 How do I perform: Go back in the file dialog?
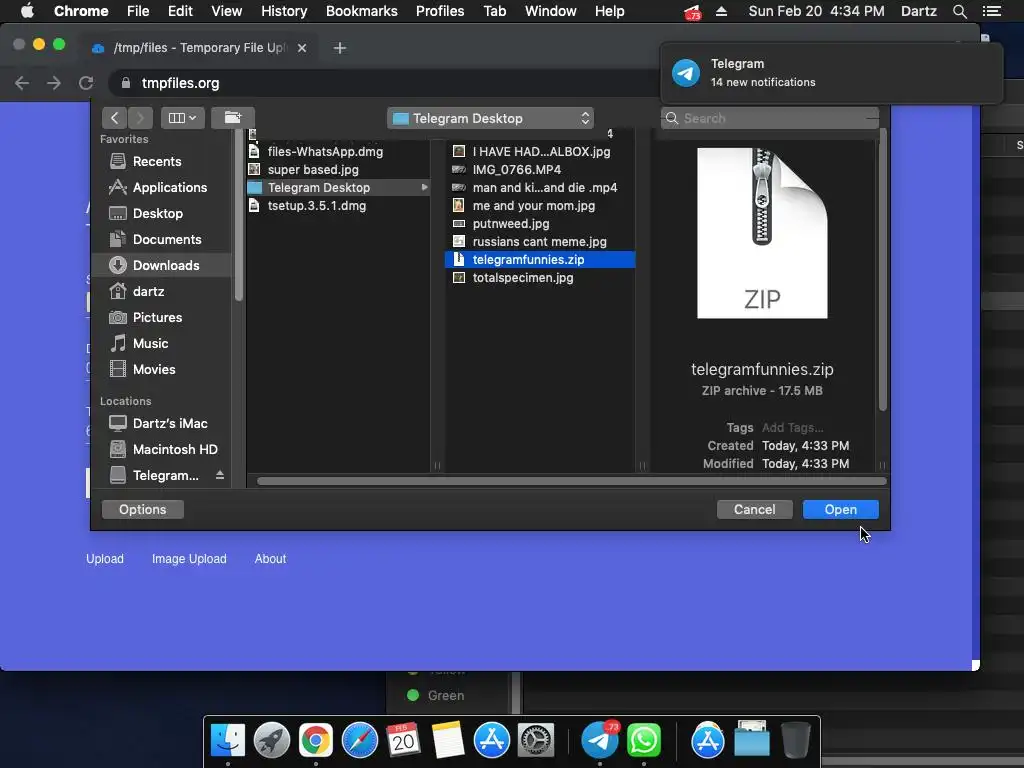114,118
